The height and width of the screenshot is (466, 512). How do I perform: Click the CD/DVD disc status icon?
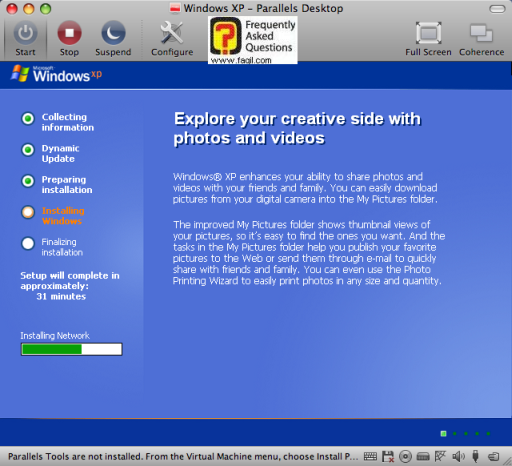(x=405, y=456)
